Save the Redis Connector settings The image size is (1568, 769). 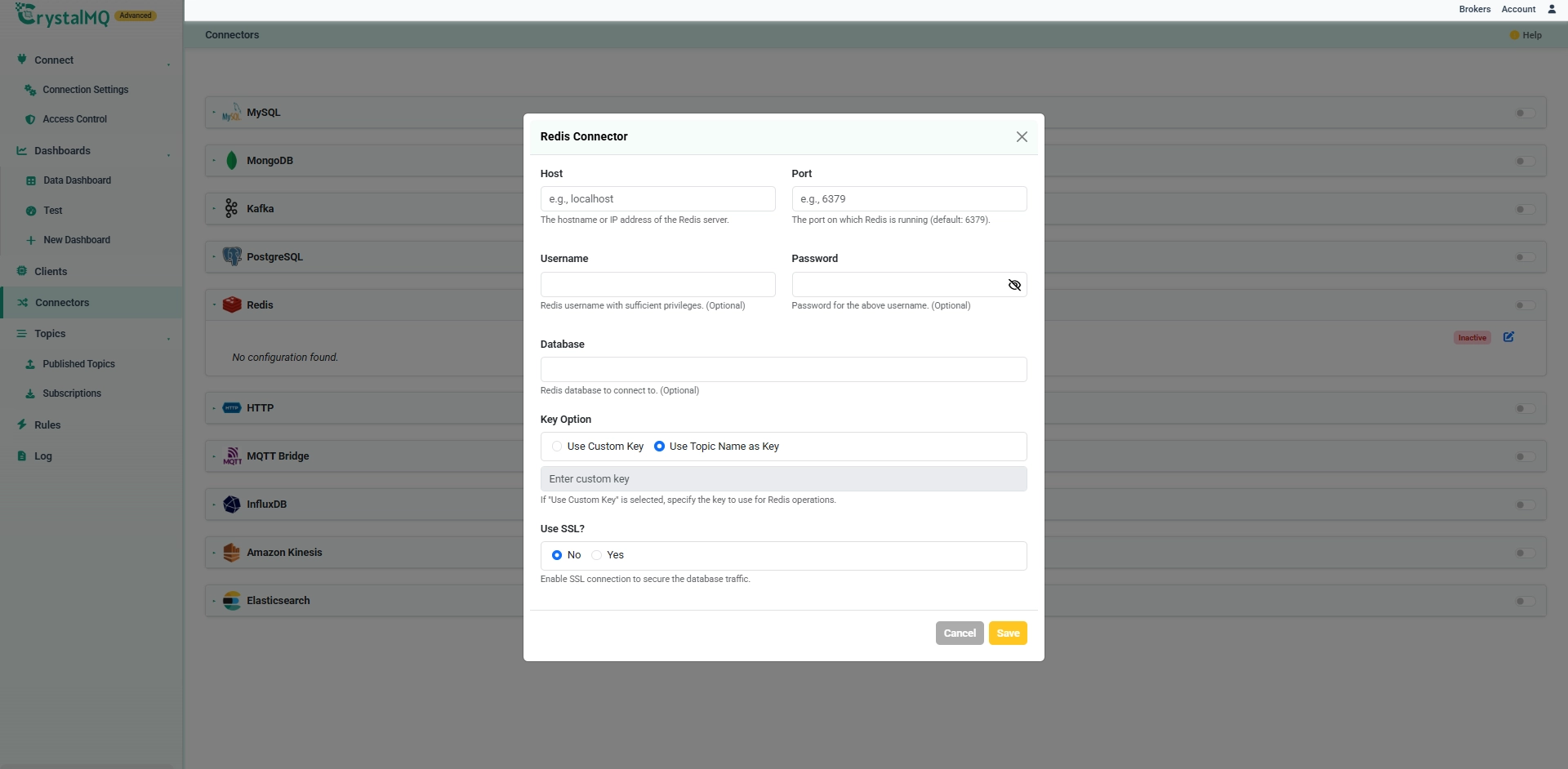pyautogui.click(x=1008, y=633)
